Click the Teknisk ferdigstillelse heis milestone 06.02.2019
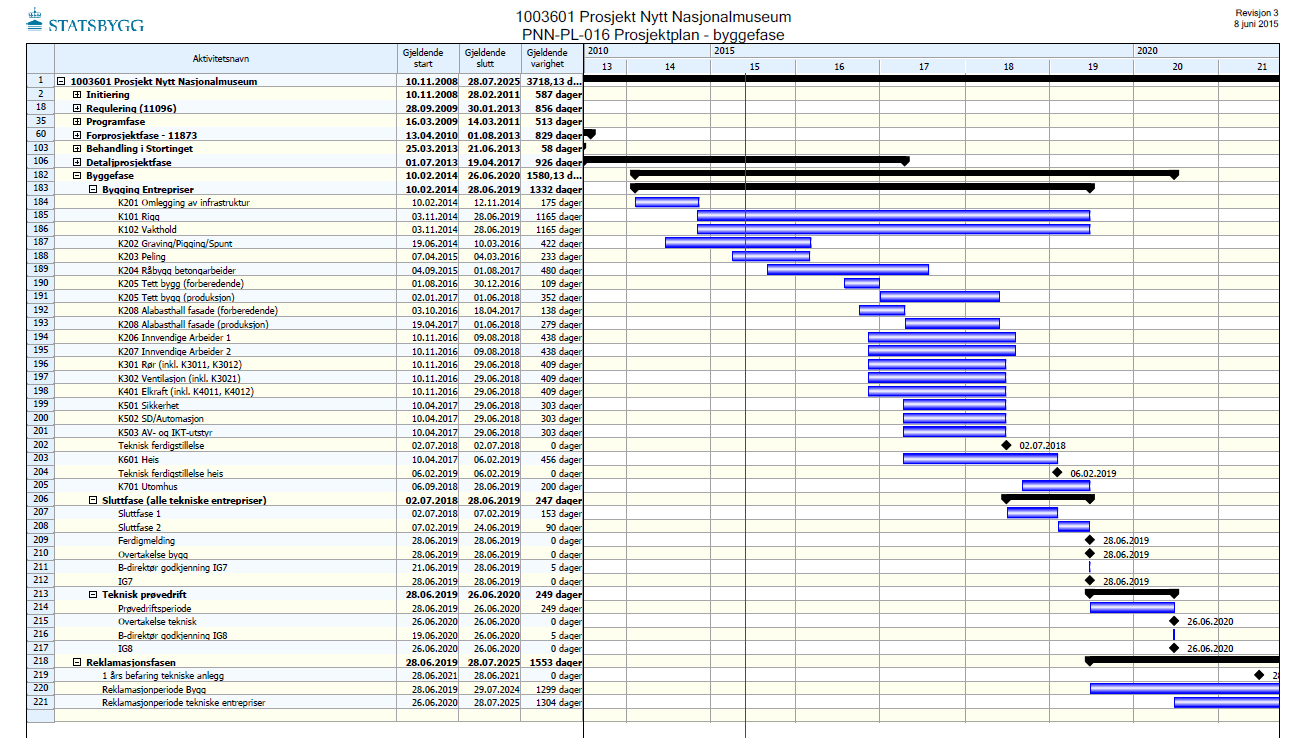Image resolution: width=1294 pixels, height=738 pixels. 1057,473
